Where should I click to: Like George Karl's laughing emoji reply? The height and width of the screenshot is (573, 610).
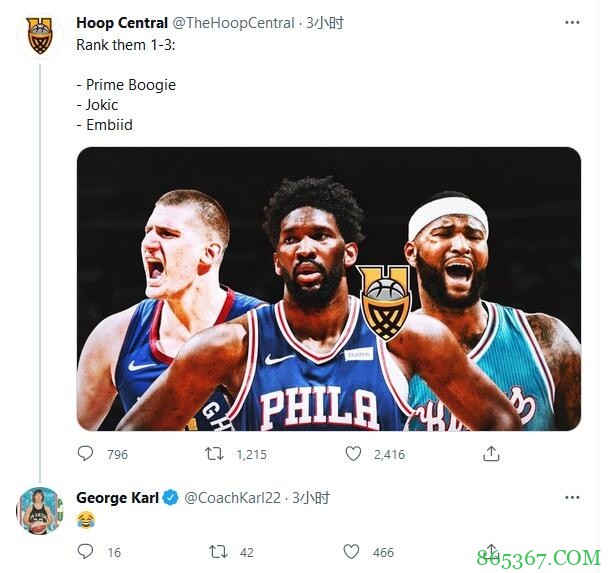(x=353, y=551)
